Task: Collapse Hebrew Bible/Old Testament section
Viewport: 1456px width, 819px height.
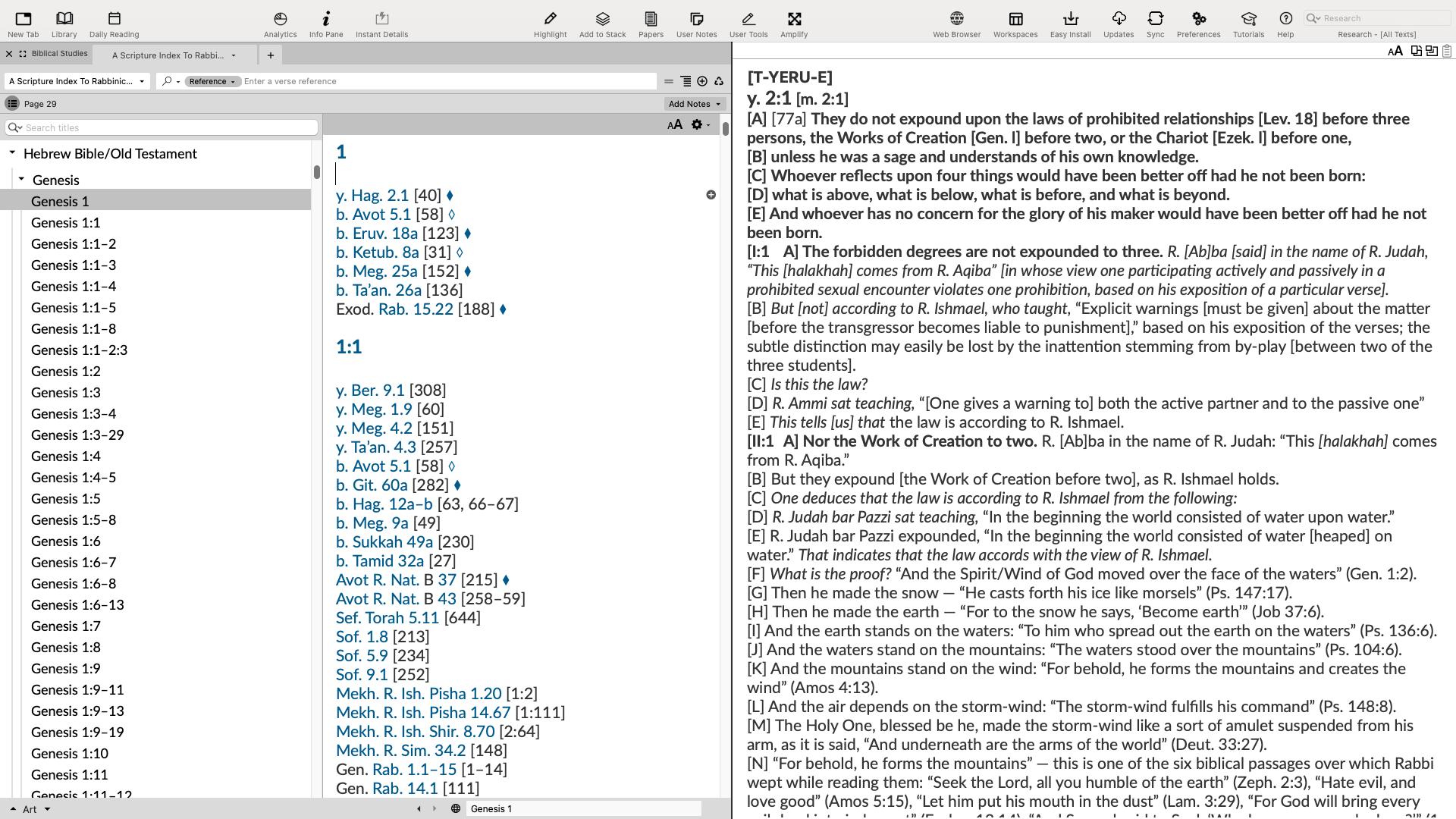Action: [x=12, y=153]
